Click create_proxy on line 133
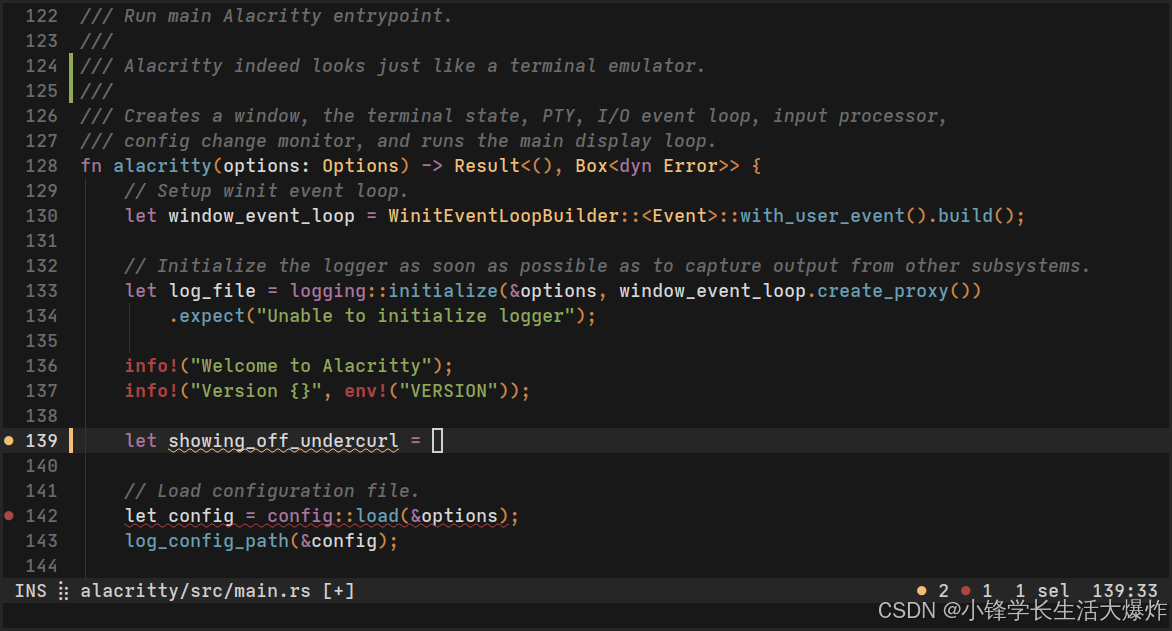1172x631 pixels. pyautogui.click(x=883, y=291)
